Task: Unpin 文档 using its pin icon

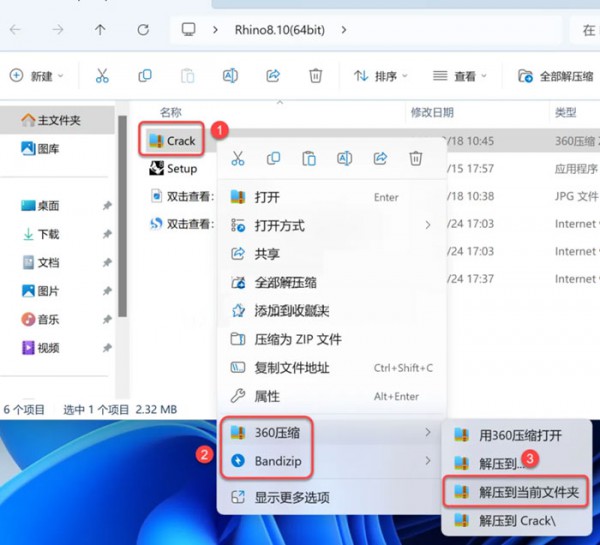Action: [x=107, y=263]
